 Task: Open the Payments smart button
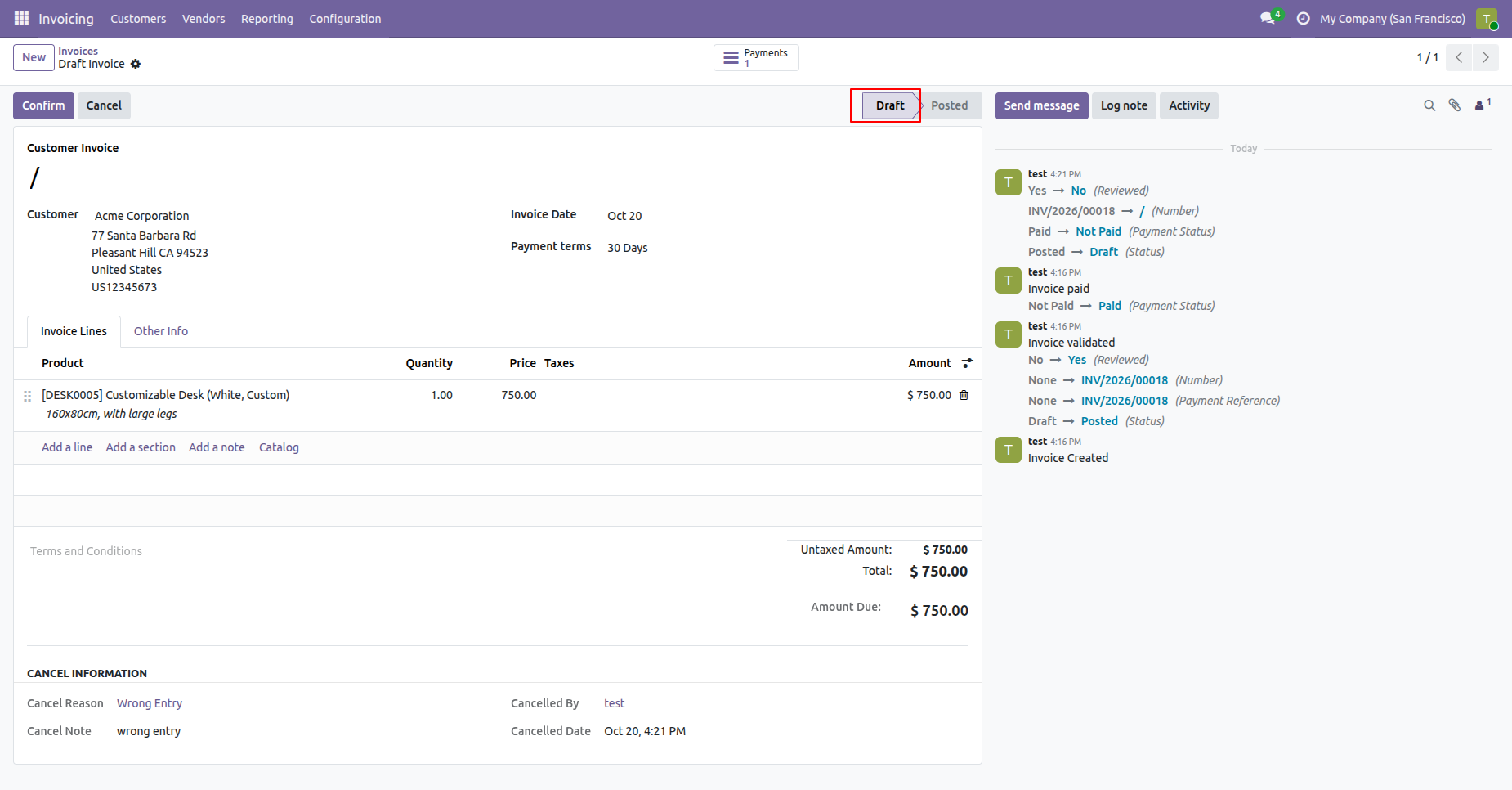(756, 57)
